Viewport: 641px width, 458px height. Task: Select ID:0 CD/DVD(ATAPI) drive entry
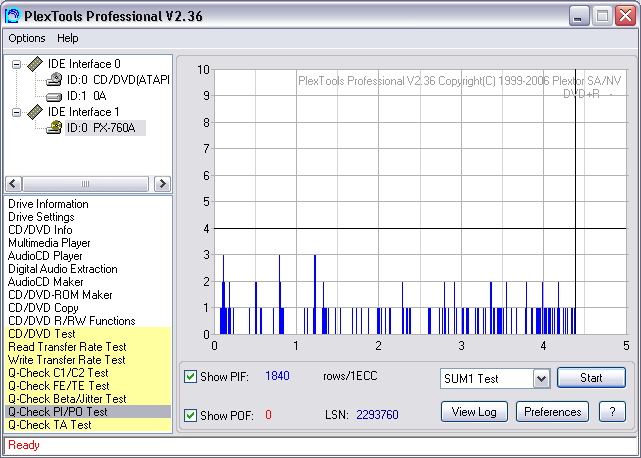click(118, 80)
